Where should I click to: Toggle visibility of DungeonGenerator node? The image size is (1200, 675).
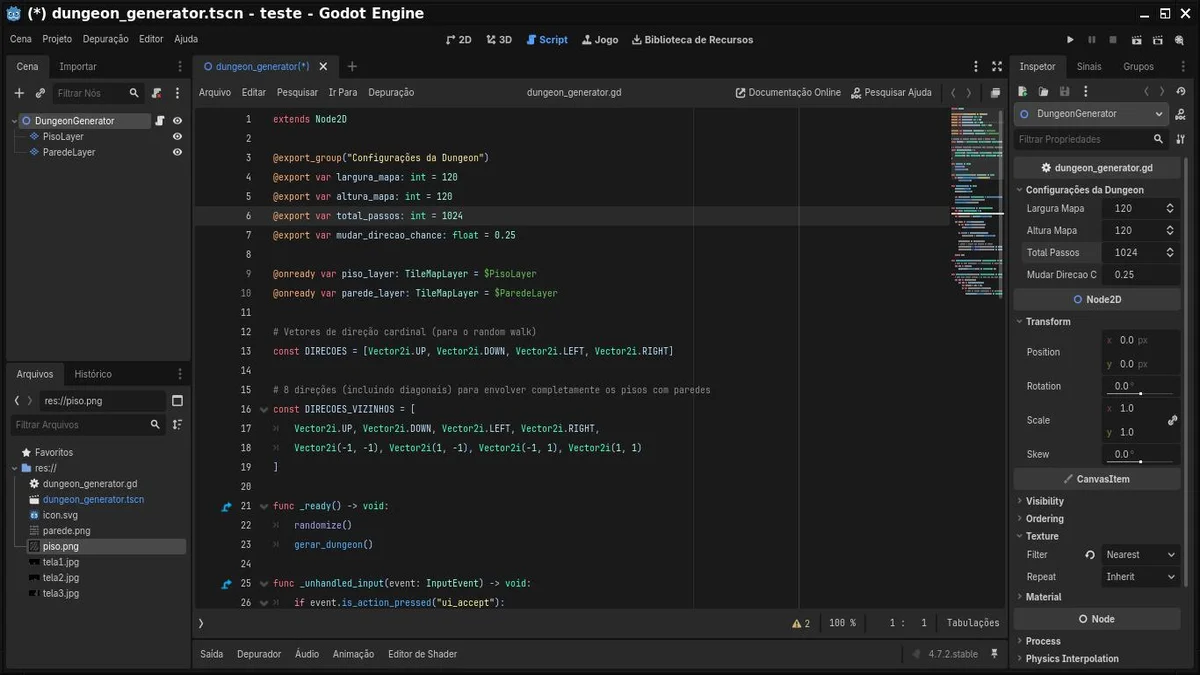pos(177,121)
